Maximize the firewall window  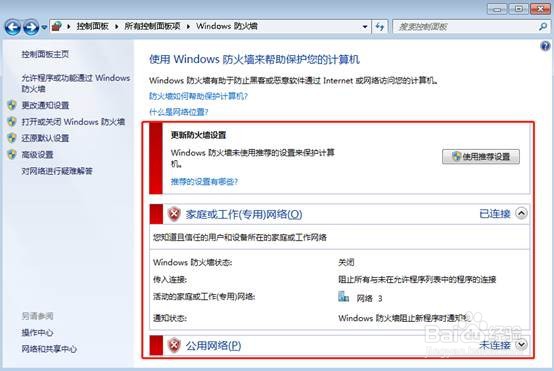[519, 9]
